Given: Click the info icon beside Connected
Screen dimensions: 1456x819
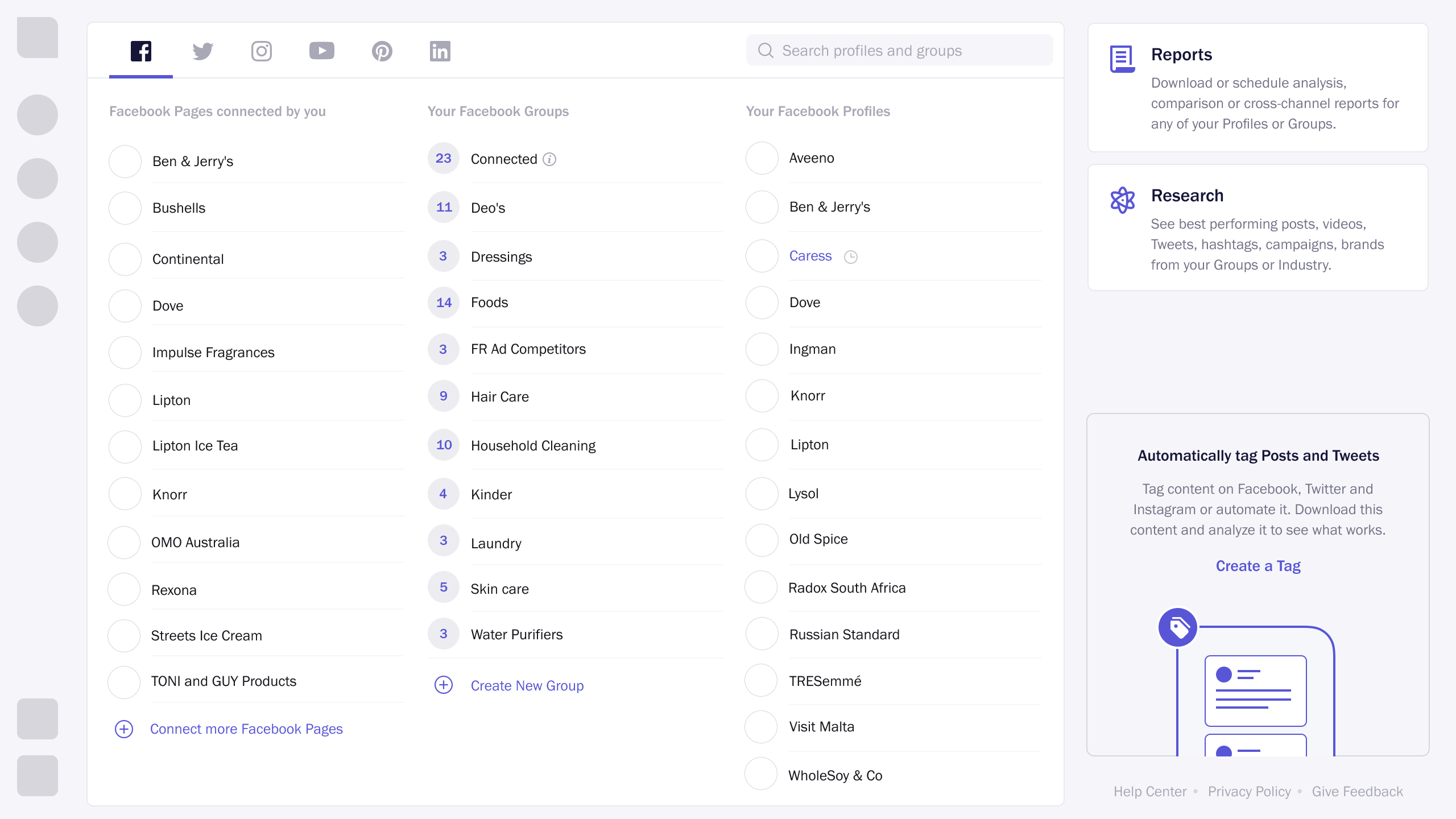Looking at the screenshot, I should point(549,159).
